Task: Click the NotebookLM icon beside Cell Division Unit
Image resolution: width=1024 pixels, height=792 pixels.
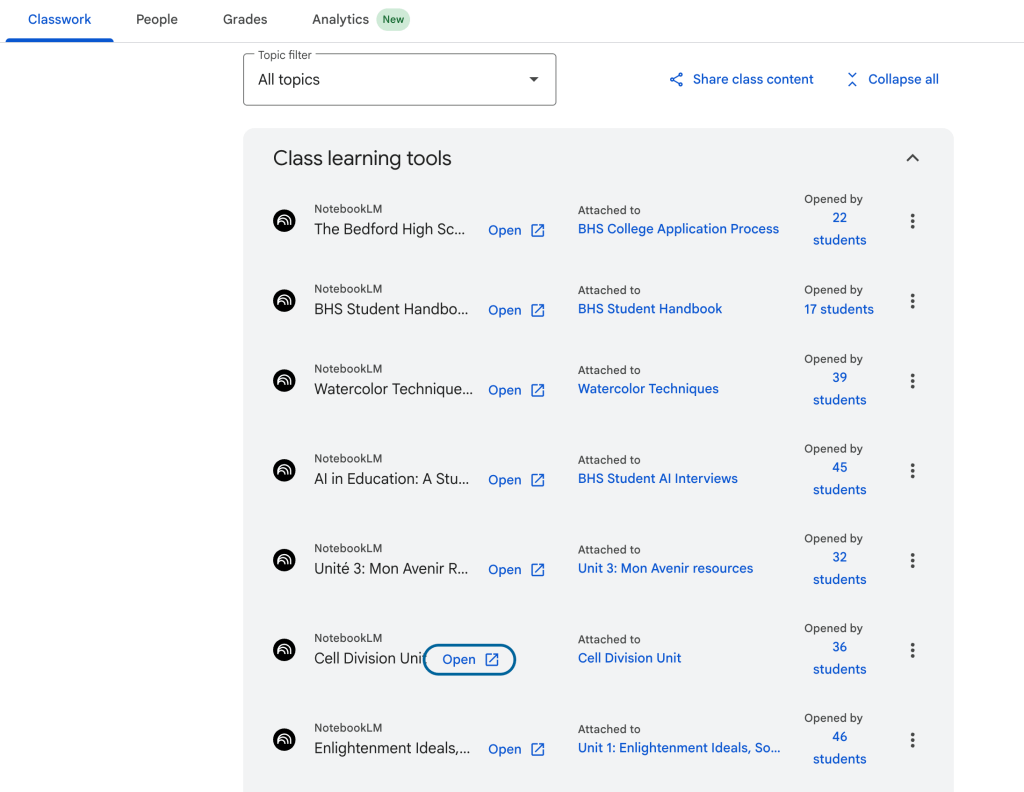Action: tap(285, 650)
